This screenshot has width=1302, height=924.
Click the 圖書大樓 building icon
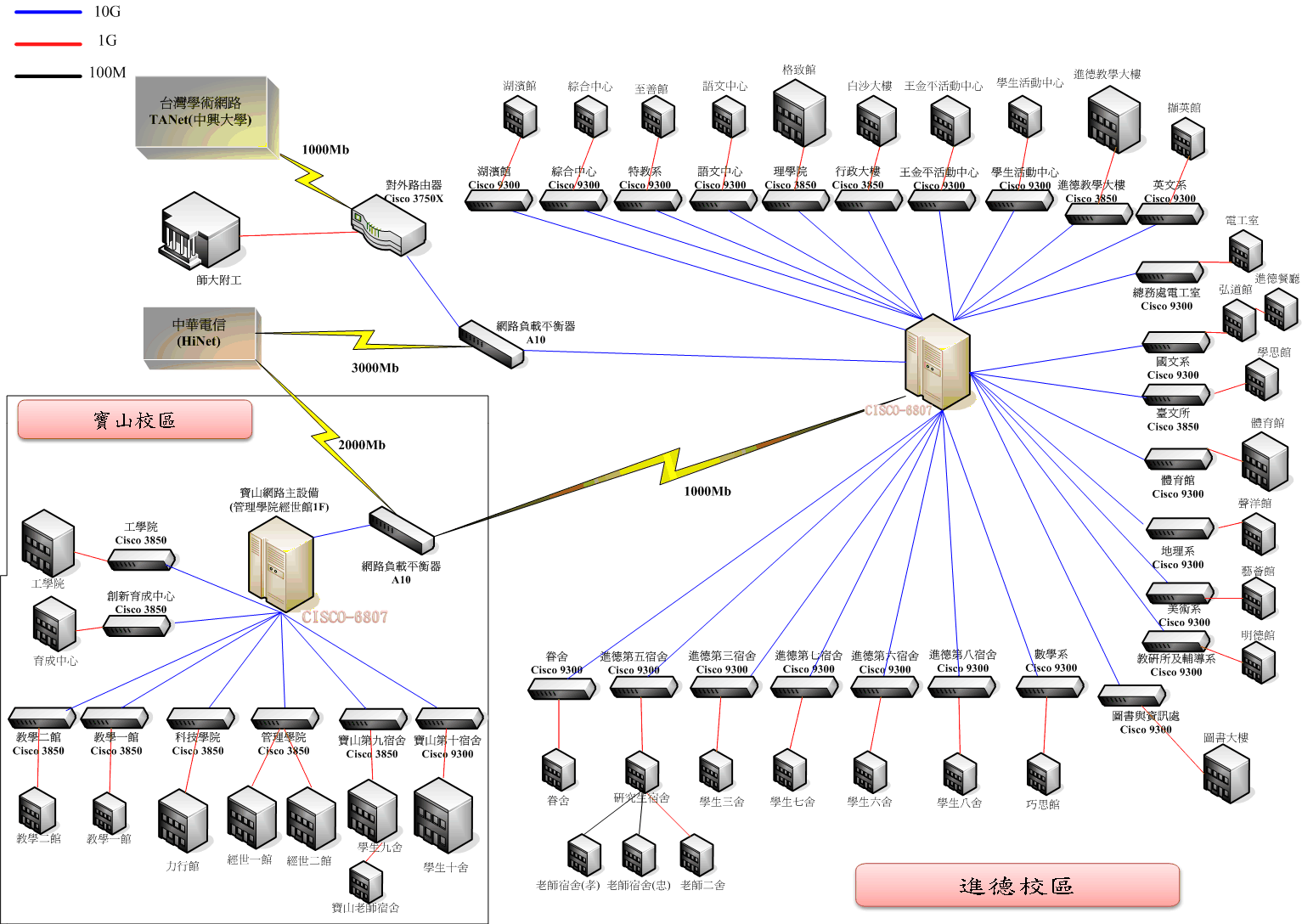click(1226, 775)
